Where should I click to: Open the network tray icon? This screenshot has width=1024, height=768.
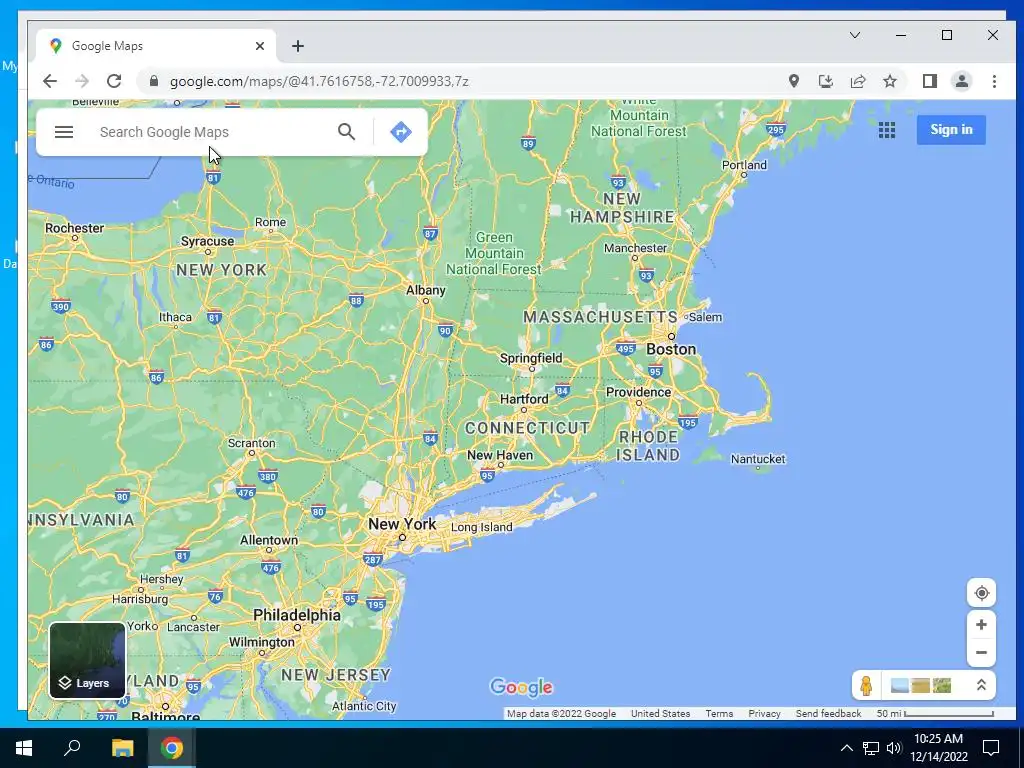point(871,748)
